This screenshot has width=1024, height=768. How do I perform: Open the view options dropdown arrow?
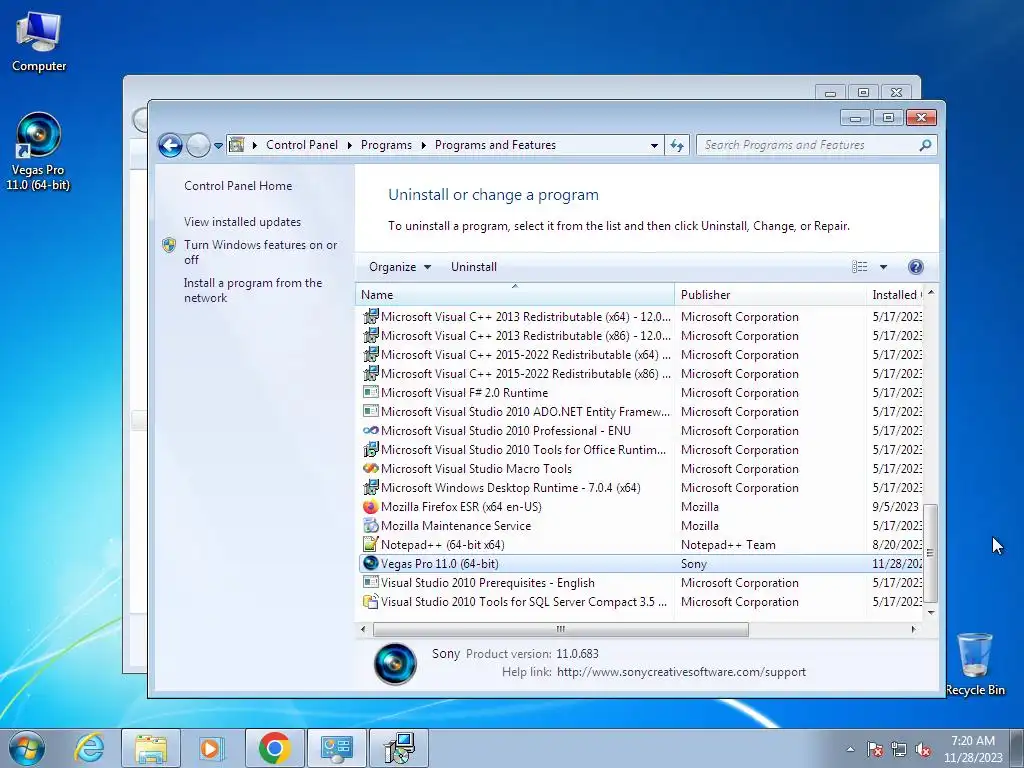(883, 266)
